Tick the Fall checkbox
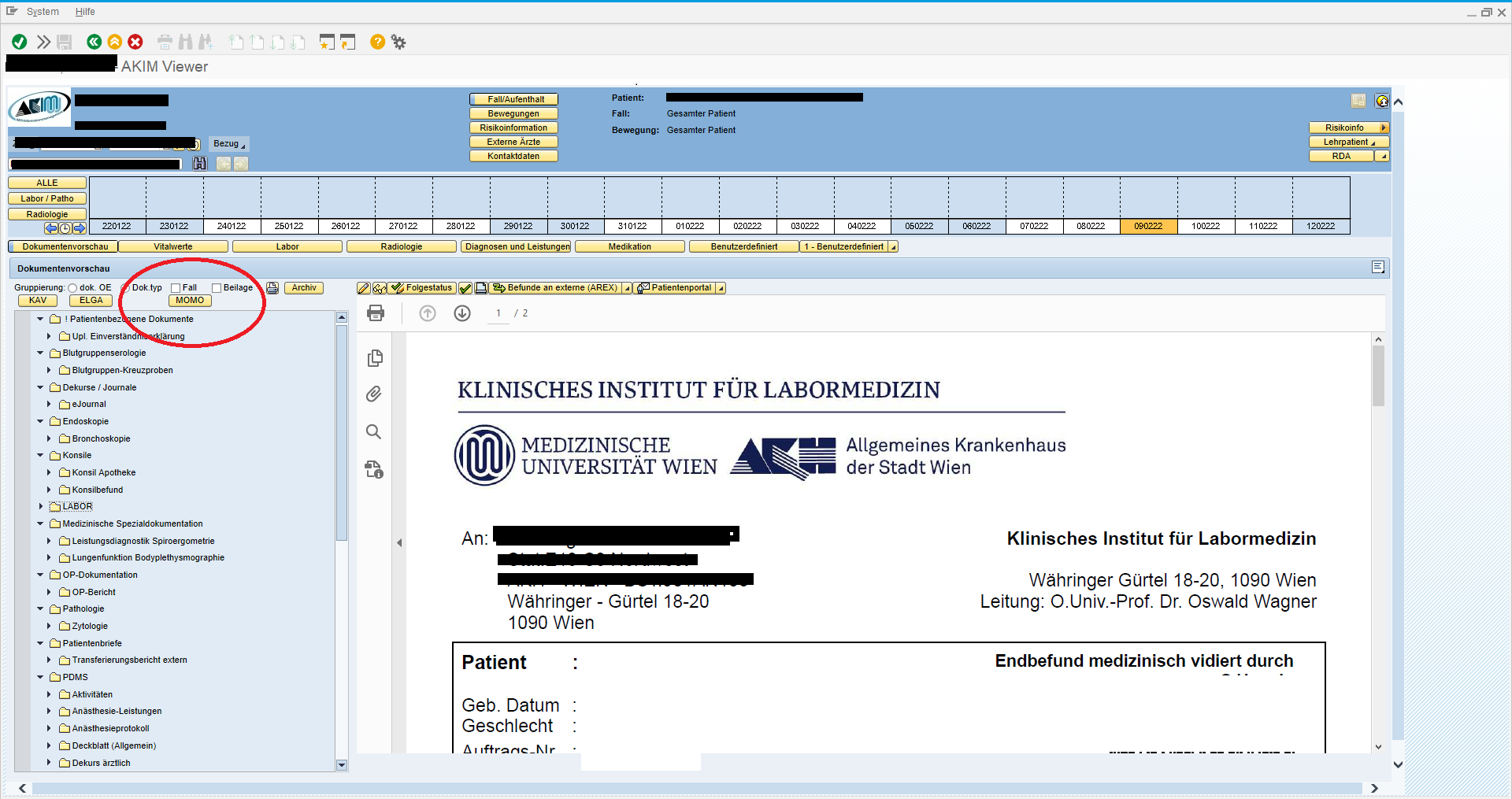1512x799 pixels. click(x=176, y=288)
